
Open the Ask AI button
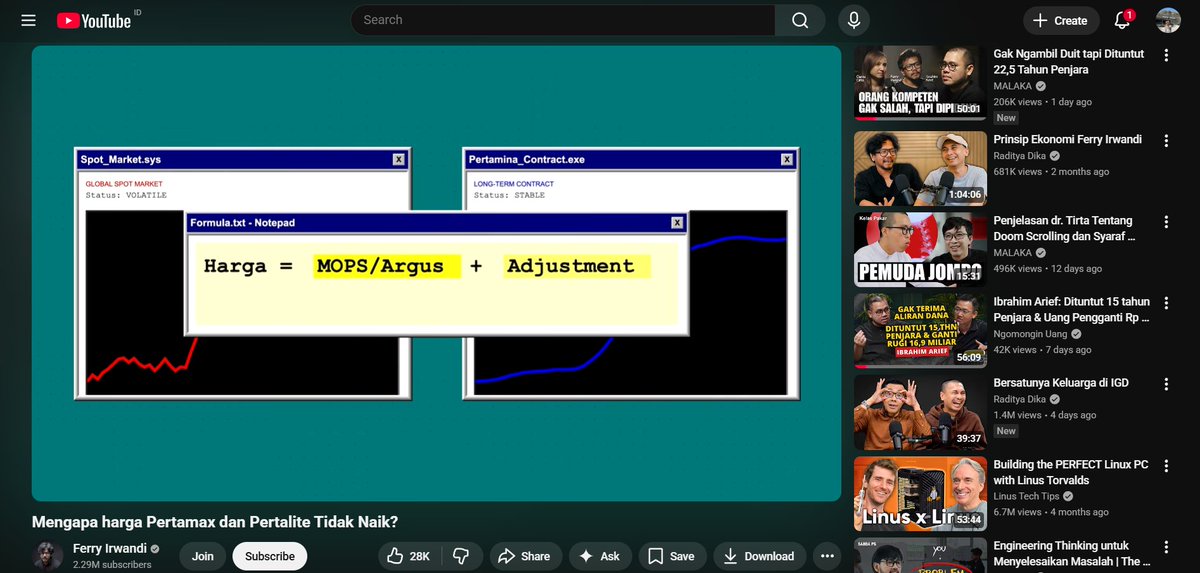click(598, 556)
